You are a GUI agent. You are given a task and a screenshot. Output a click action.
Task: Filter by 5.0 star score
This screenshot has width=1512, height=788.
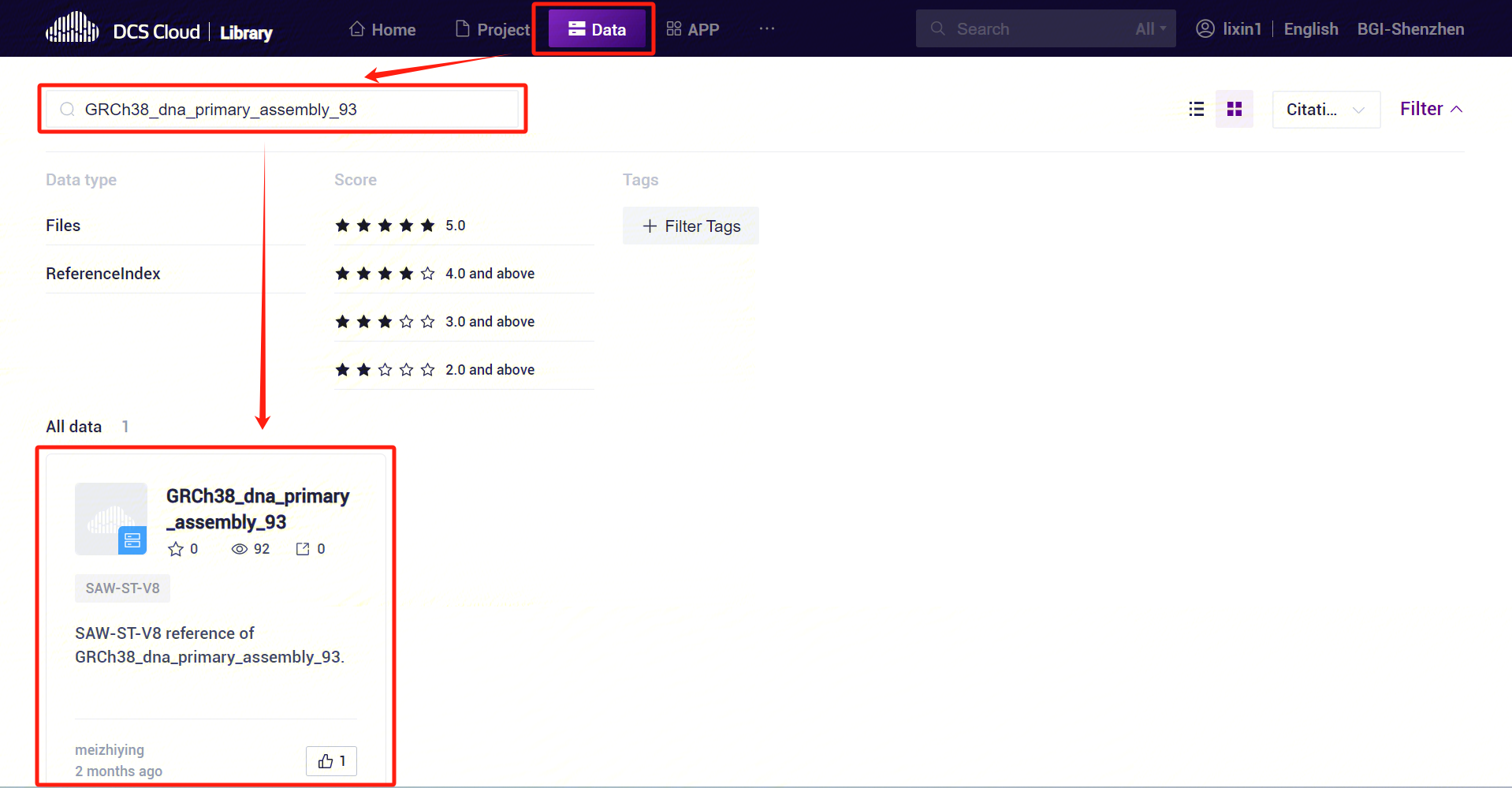pos(400,226)
